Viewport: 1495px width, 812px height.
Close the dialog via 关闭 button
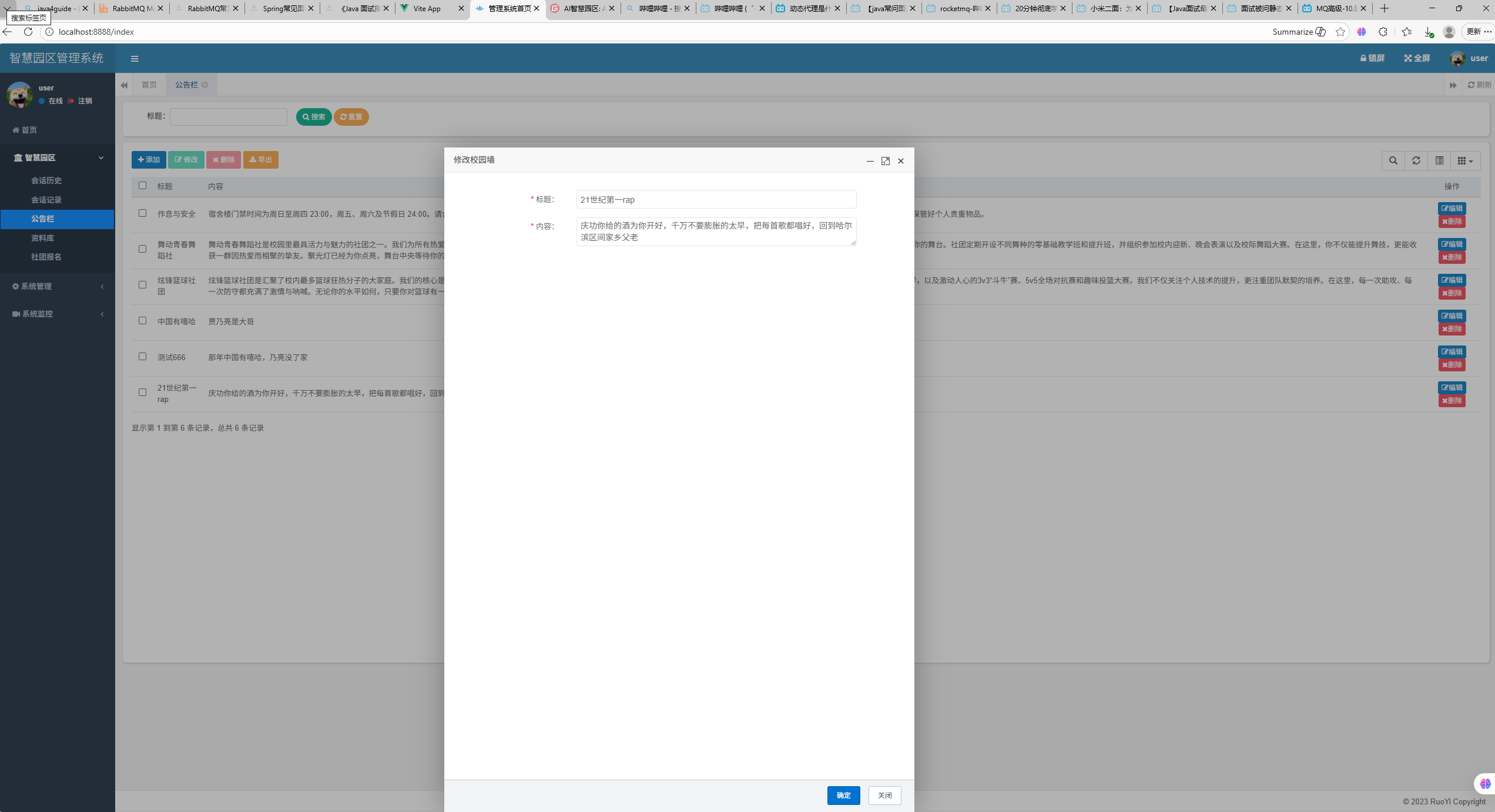(x=884, y=795)
